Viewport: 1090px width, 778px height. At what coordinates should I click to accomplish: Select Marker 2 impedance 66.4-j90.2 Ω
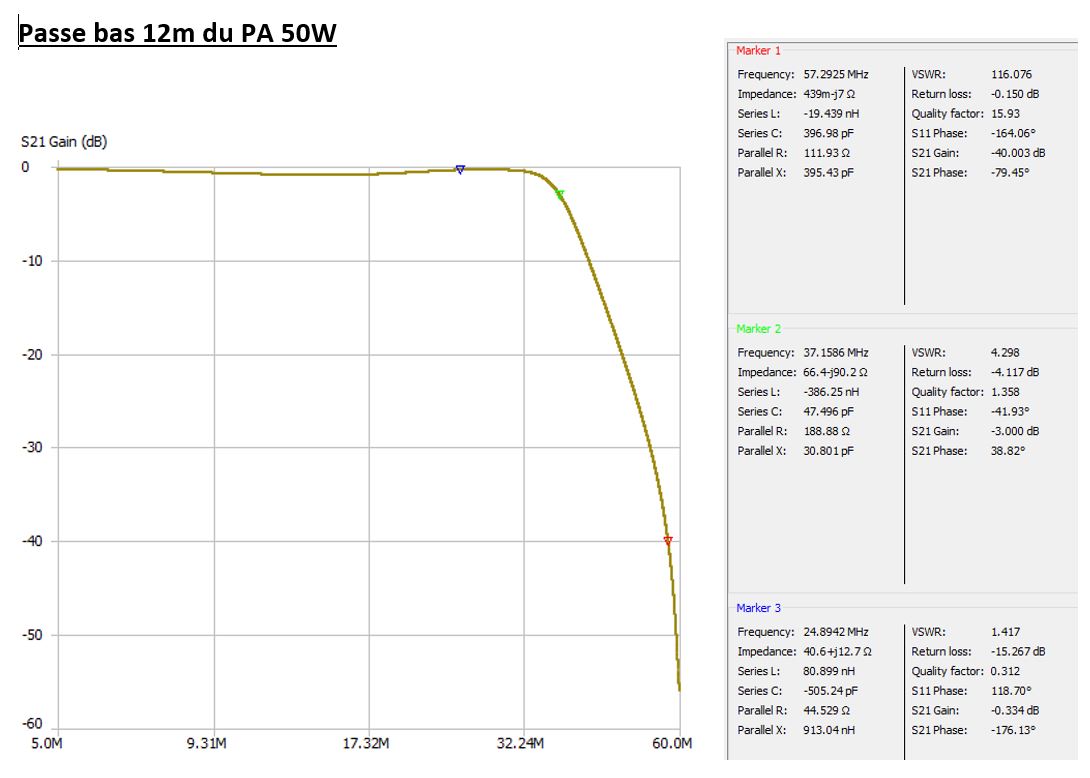[x=836, y=372]
